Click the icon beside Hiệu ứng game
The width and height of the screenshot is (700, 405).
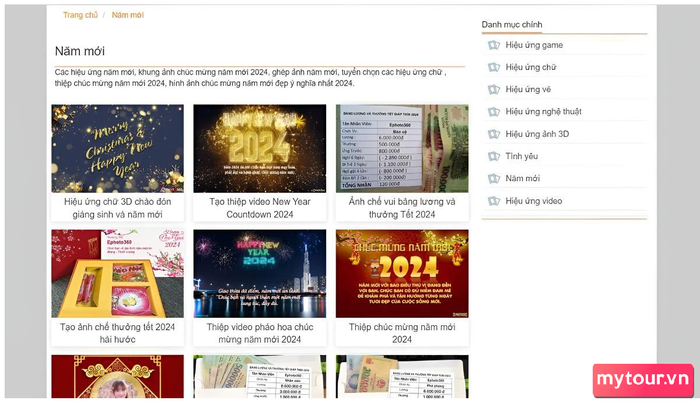pos(494,45)
